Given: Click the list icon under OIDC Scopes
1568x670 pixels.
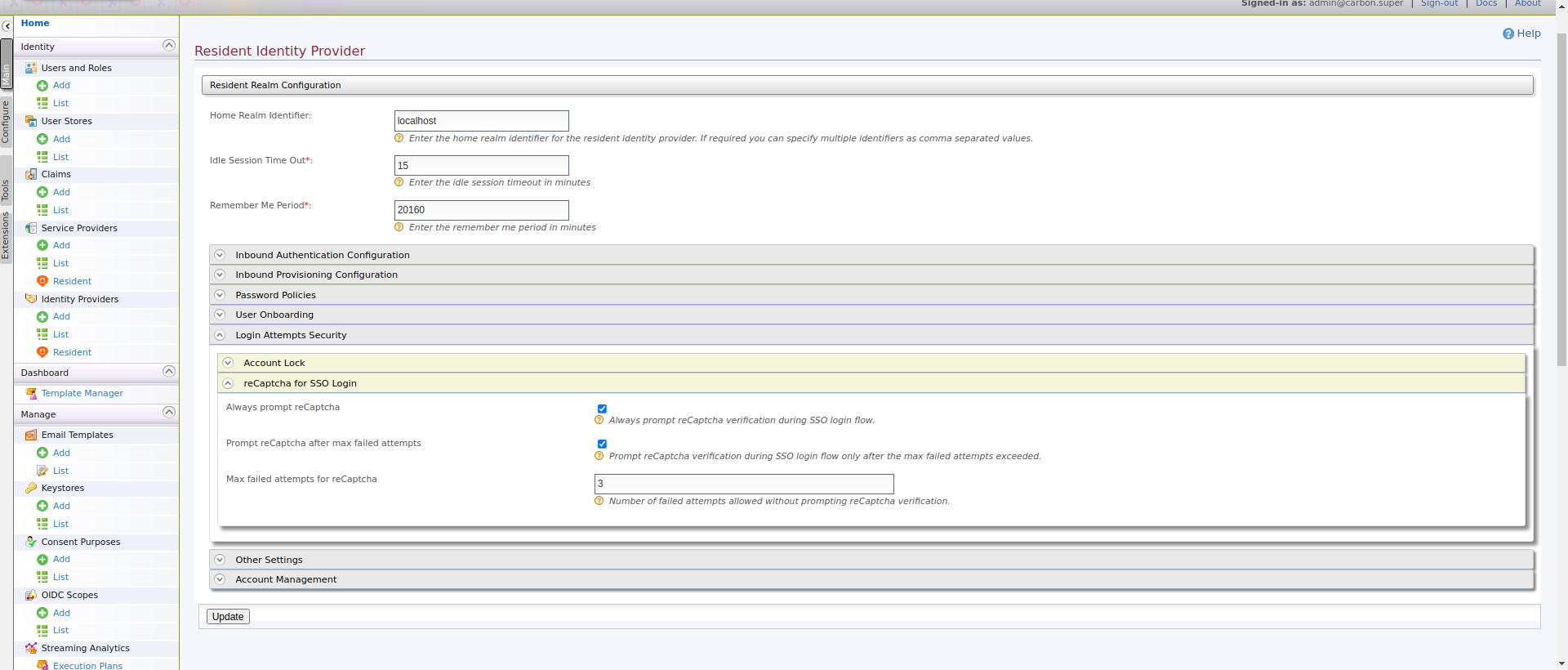Looking at the screenshot, I should coord(42,630).
